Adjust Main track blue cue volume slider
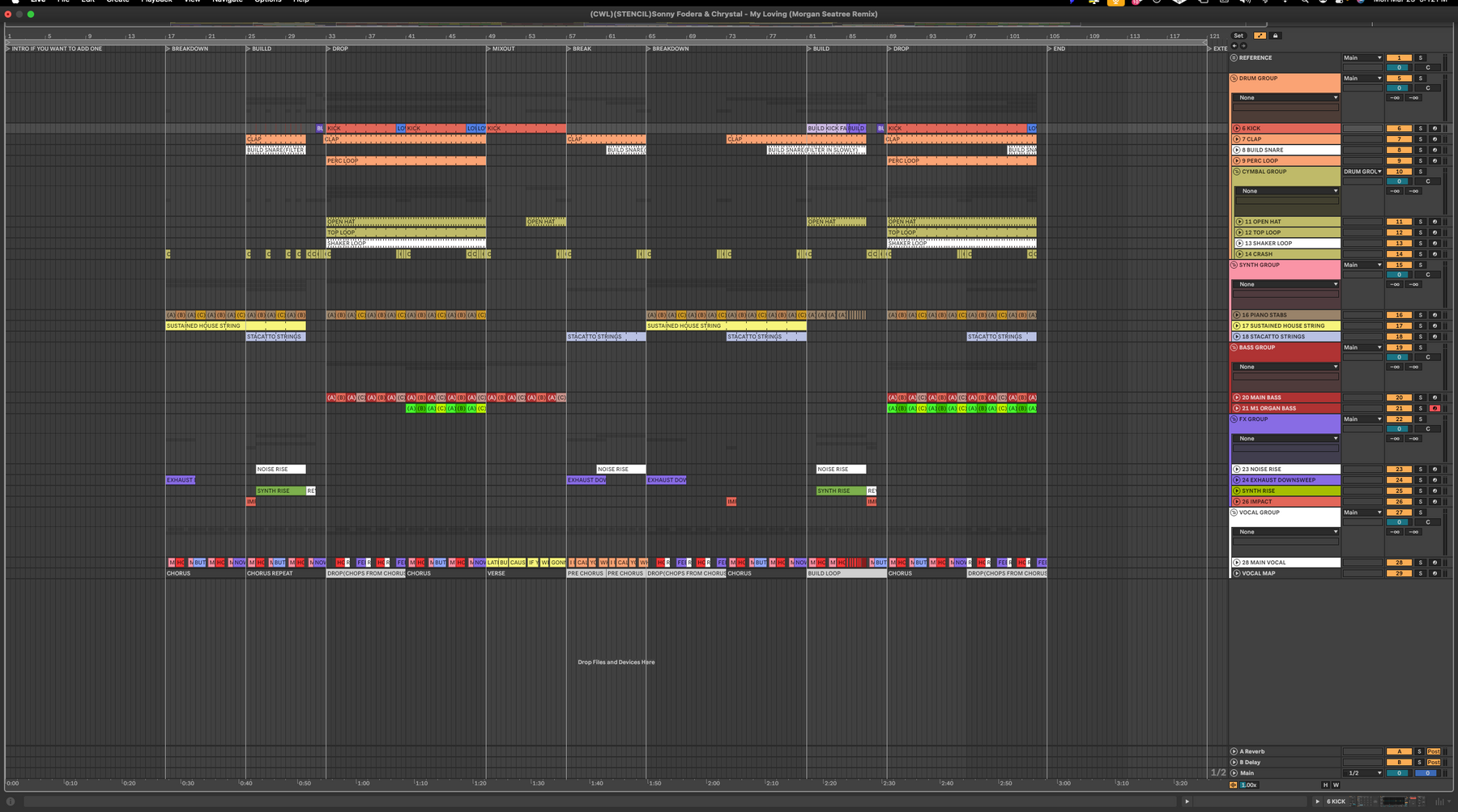Screen dimensions: 1458x812 point(1427,773)
